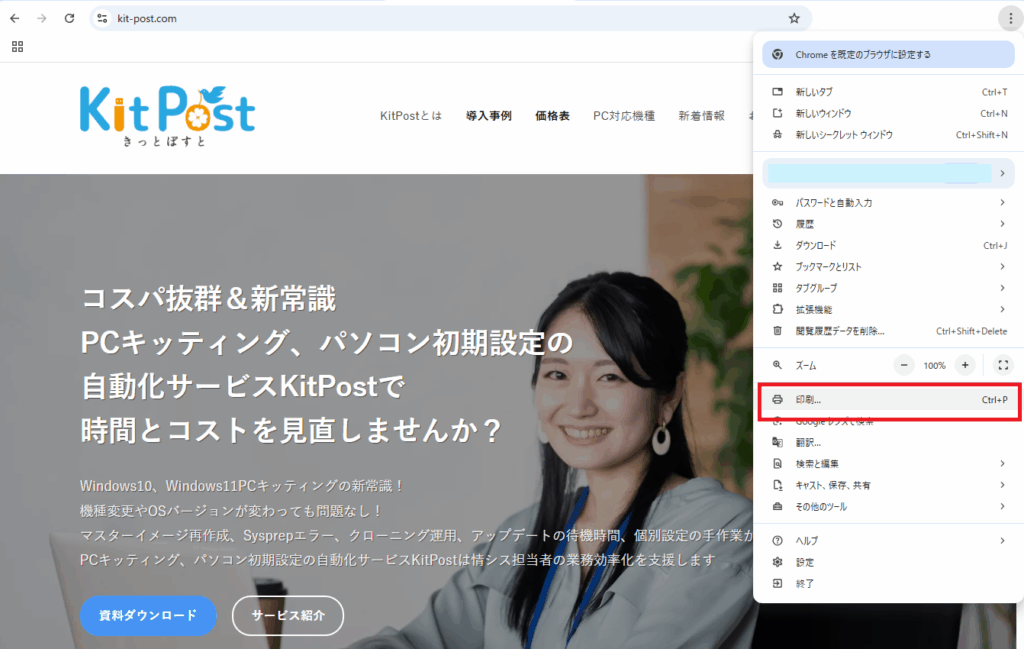Click the サービス紹介 button
The height and width of the screenshot is (649, 1024).
pyautogui.click(x=288, y=615)
